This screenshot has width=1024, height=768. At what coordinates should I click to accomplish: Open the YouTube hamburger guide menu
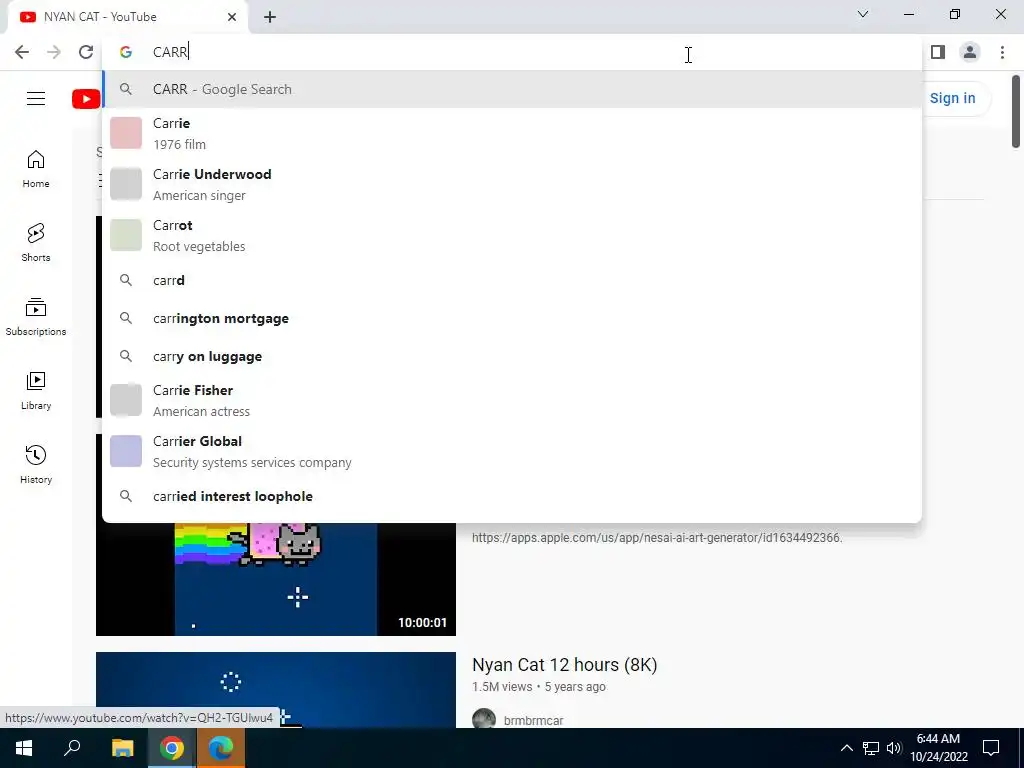pos(36,98)
